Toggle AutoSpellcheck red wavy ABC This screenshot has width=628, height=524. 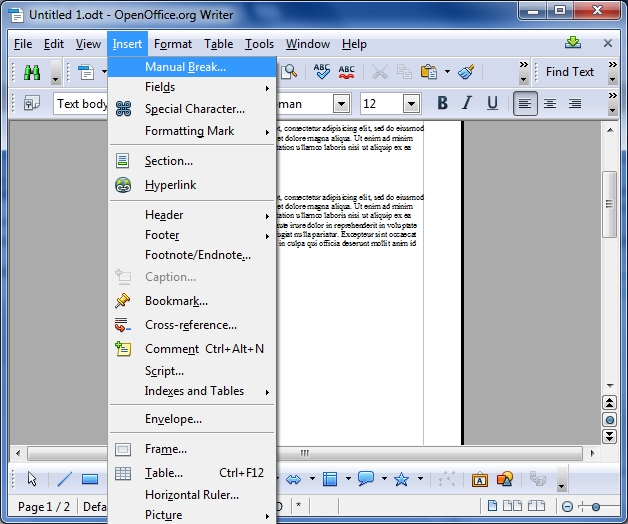click(x=346, y=72)
